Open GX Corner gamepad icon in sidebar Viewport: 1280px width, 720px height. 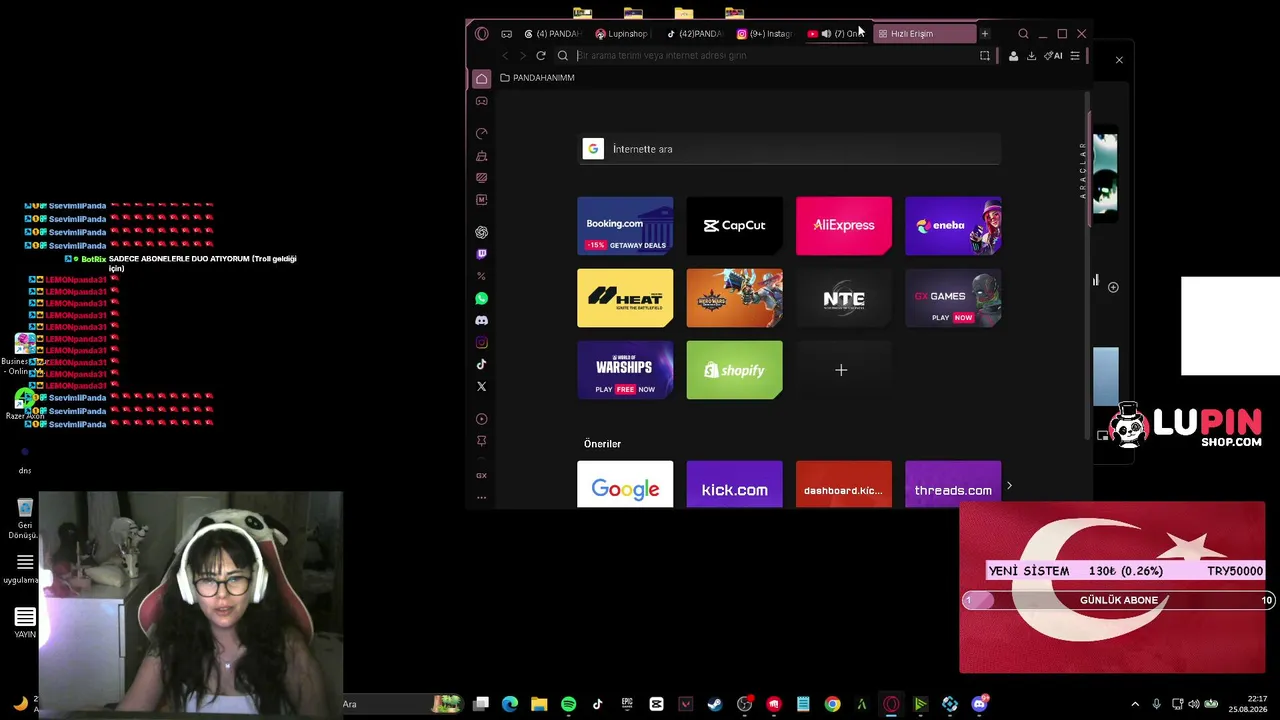point(482,101)
